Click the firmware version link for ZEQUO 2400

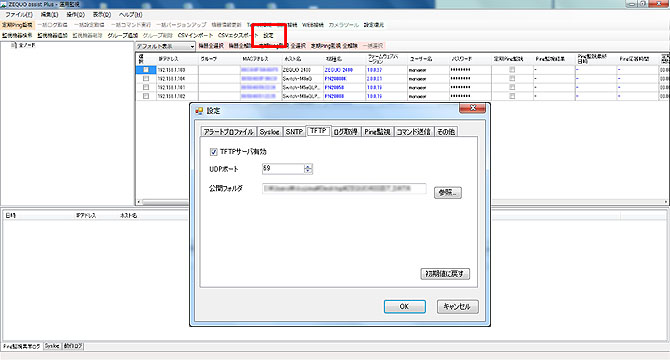pyautogui.click(x=374, y=70)
